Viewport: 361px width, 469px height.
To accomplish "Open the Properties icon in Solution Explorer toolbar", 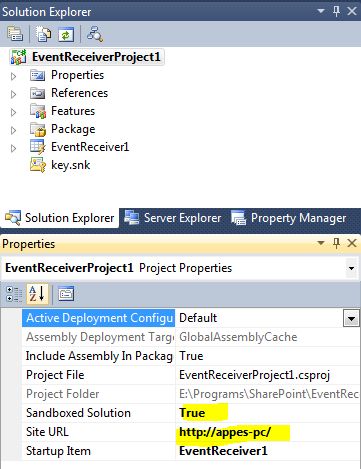I will pos(15,34).
